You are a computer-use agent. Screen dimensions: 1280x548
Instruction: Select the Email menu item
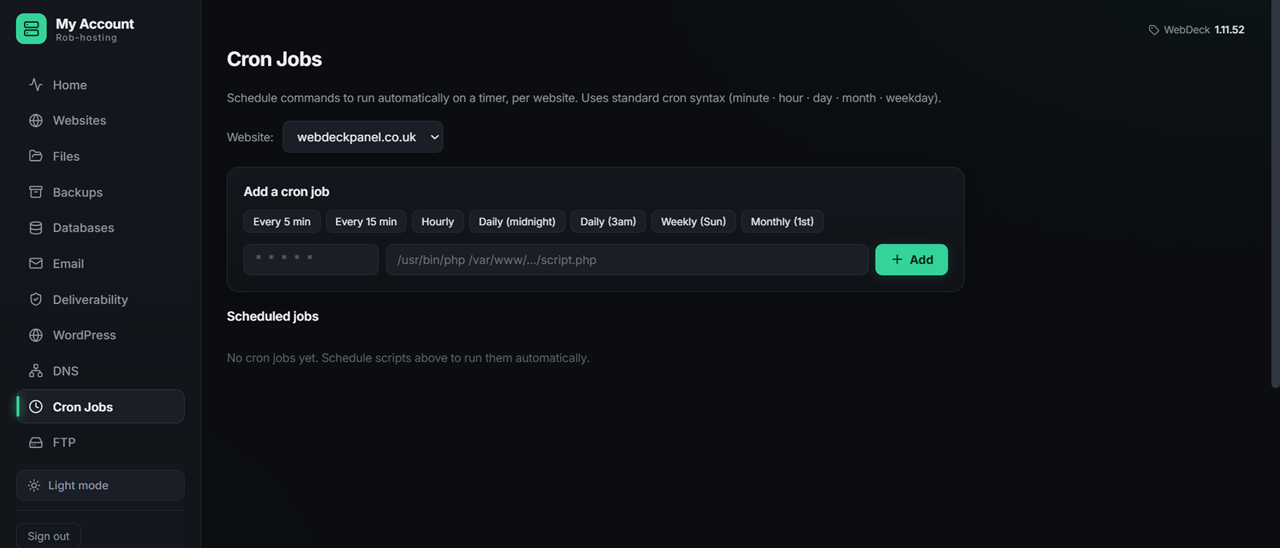click(x=100, y=264)
